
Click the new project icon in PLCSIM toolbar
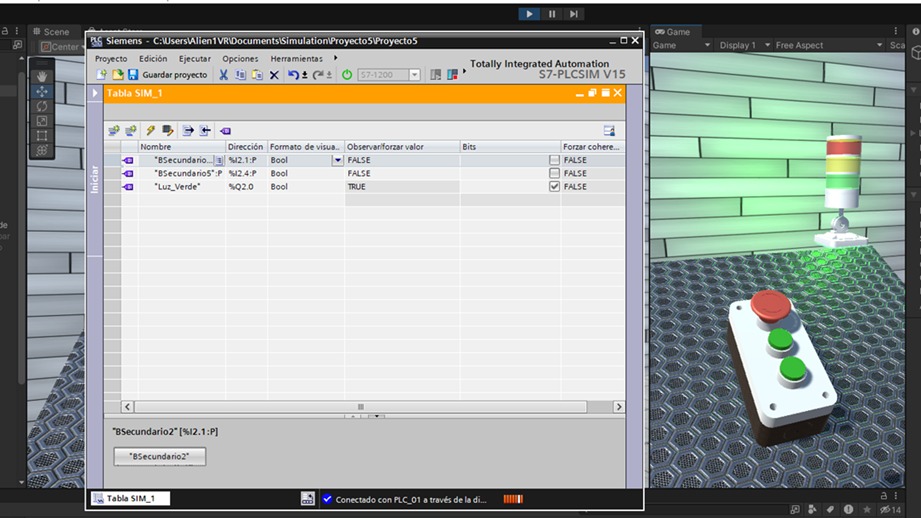click(x=102, y=75)
